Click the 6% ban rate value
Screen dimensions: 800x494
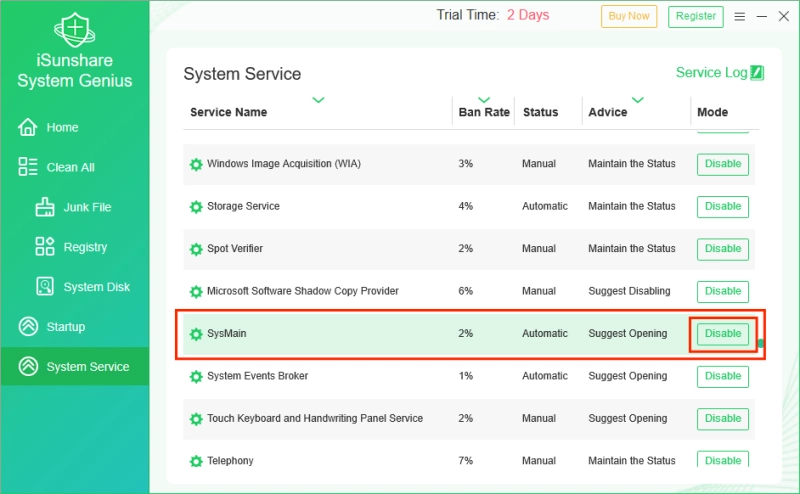[x=465, y=291]
